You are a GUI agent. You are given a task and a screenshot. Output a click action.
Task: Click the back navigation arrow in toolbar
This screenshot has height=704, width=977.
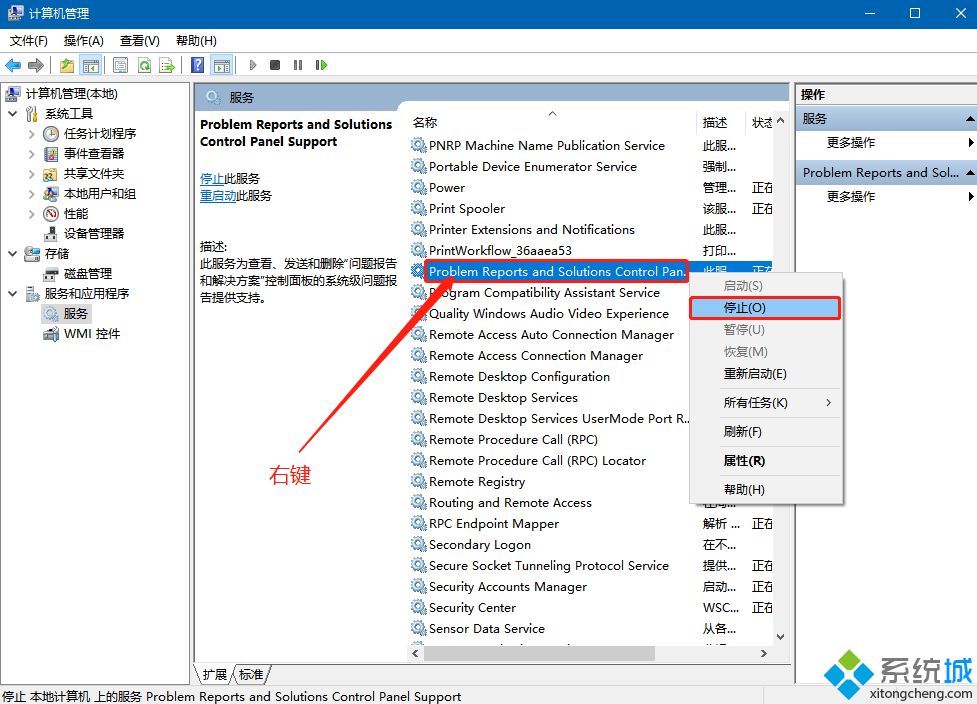point(13,64)
